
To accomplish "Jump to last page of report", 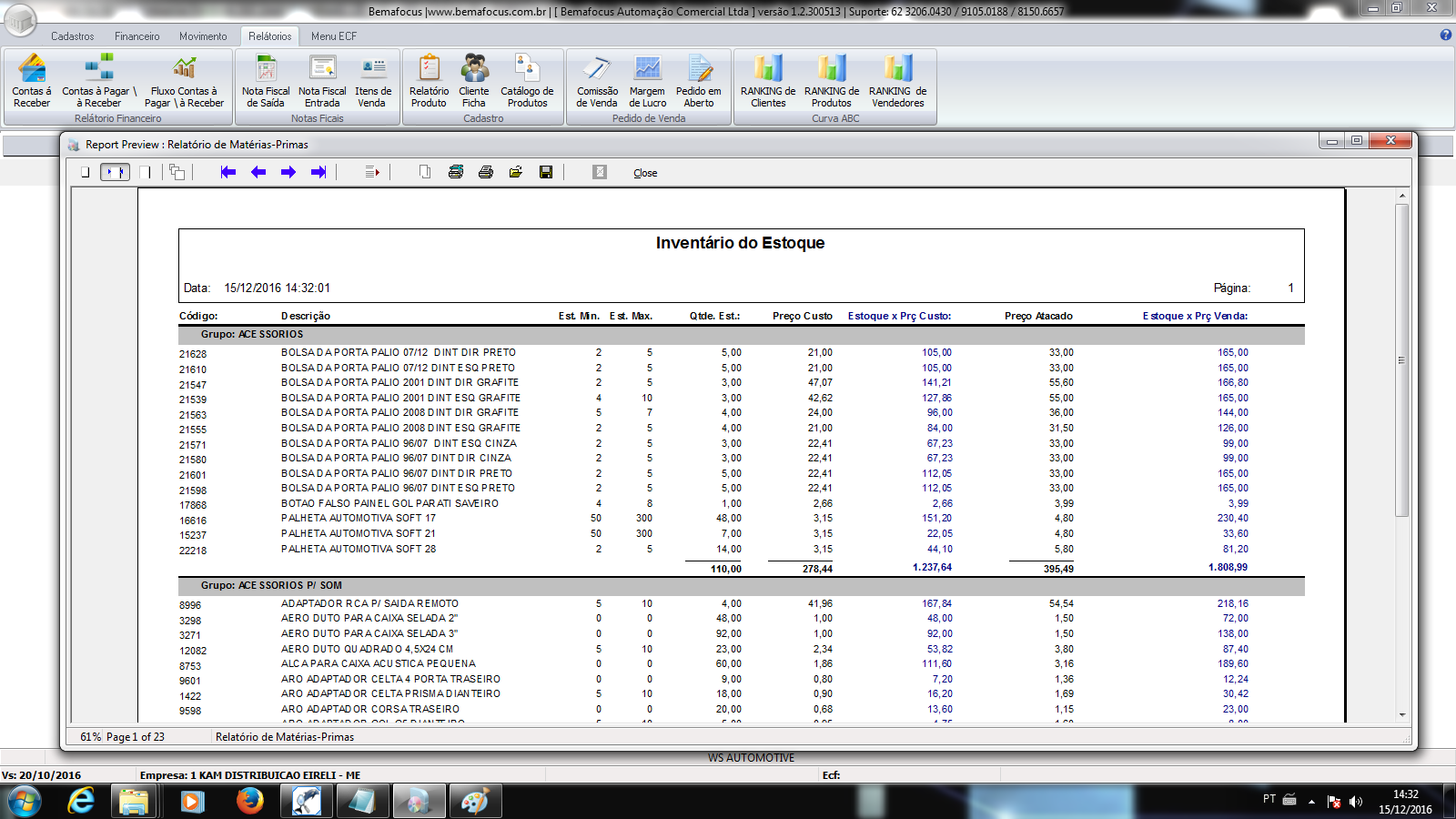I will click(x=318, y=172).
